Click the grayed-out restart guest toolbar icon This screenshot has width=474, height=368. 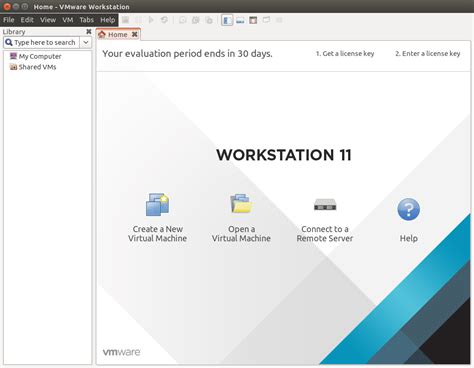click(x=164, y=20)
